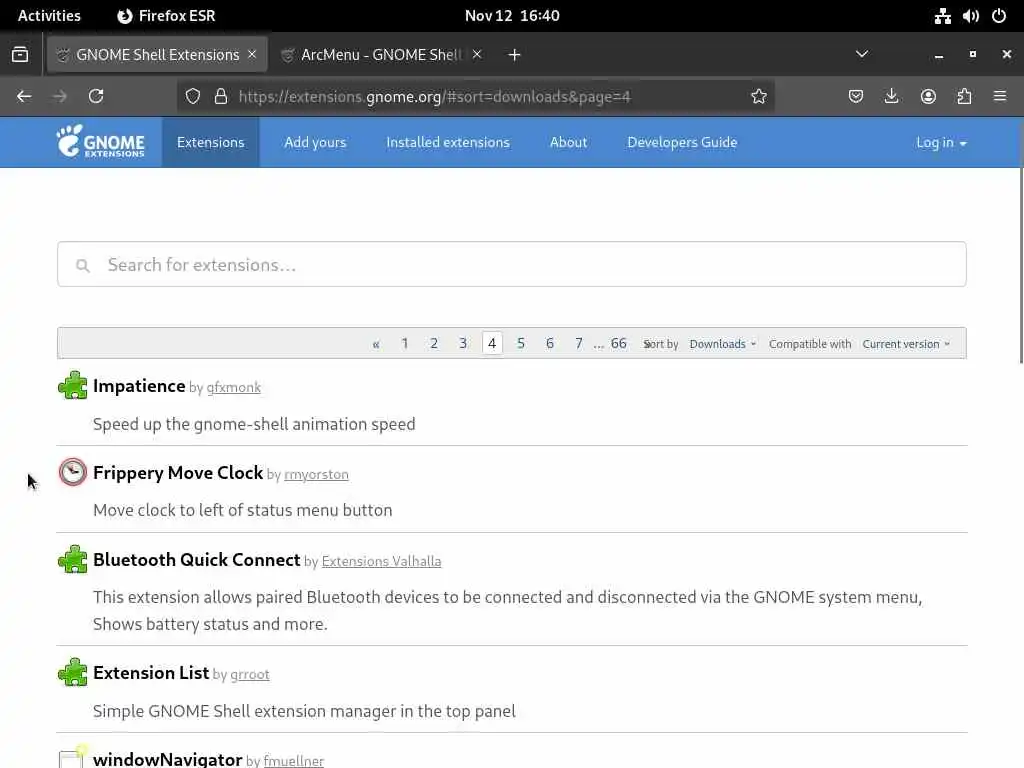This screenshot has width=1024, height=768.
Task: Open the Frippery Move Clock title
Action: click(x=178, y=473)
